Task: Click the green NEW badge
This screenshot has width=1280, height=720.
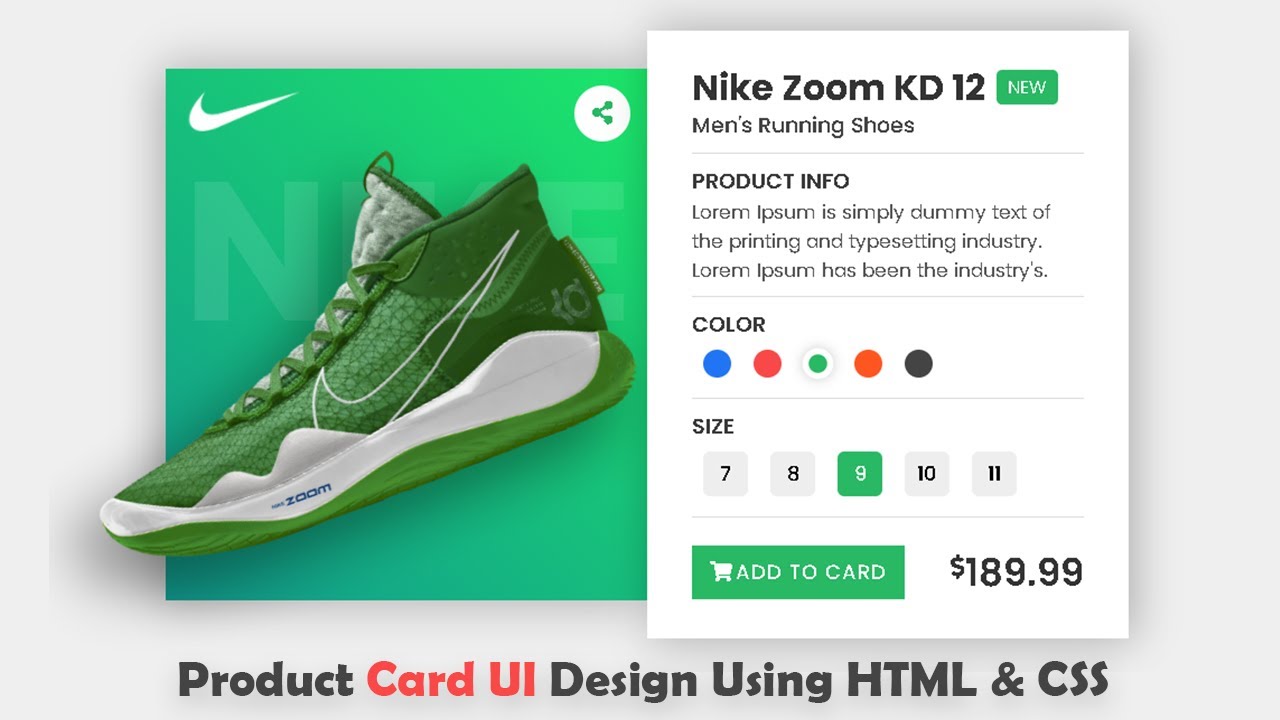Action: [x=1027, y=88]
